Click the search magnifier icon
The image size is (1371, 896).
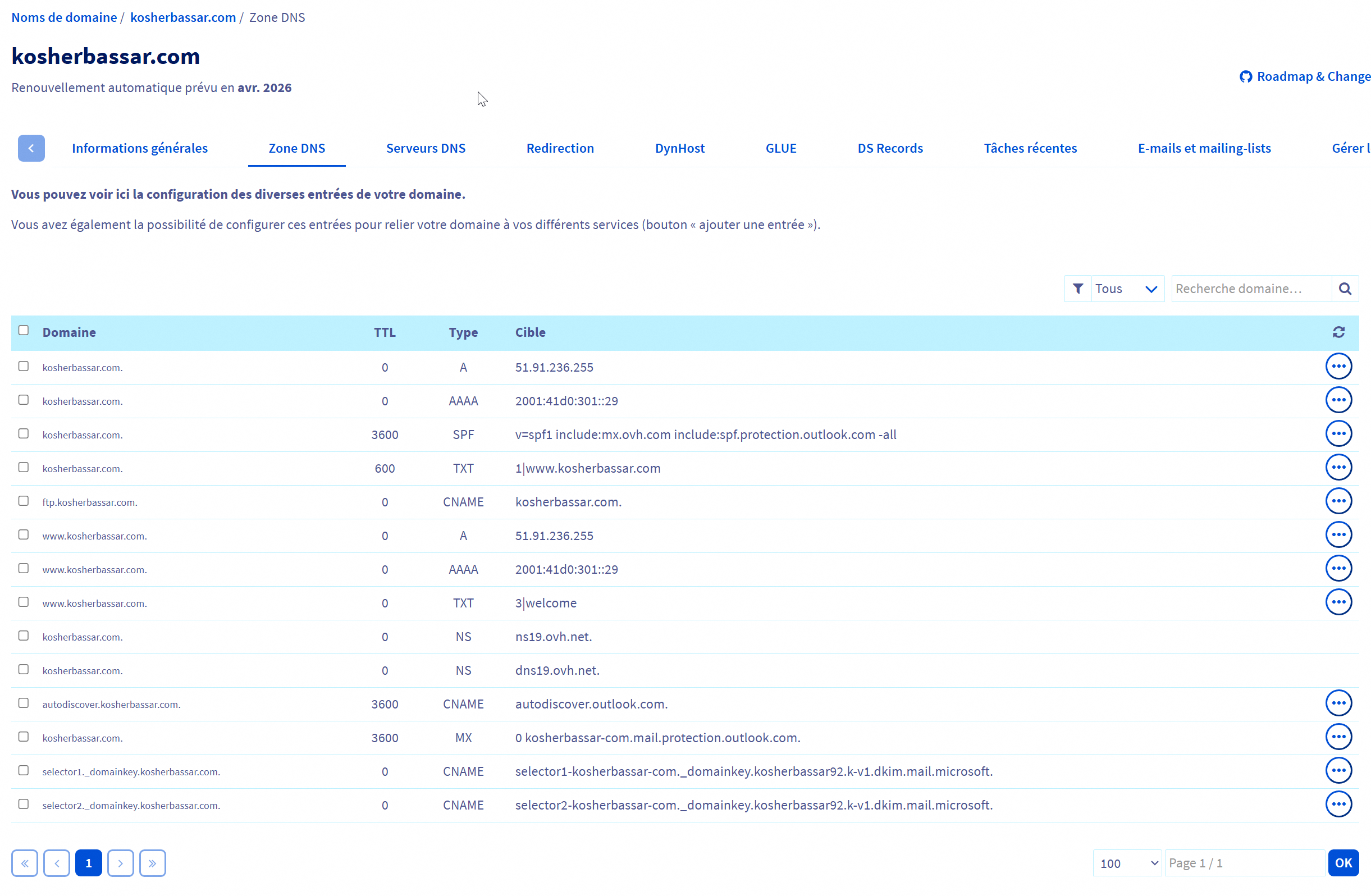pos(1345,289)
